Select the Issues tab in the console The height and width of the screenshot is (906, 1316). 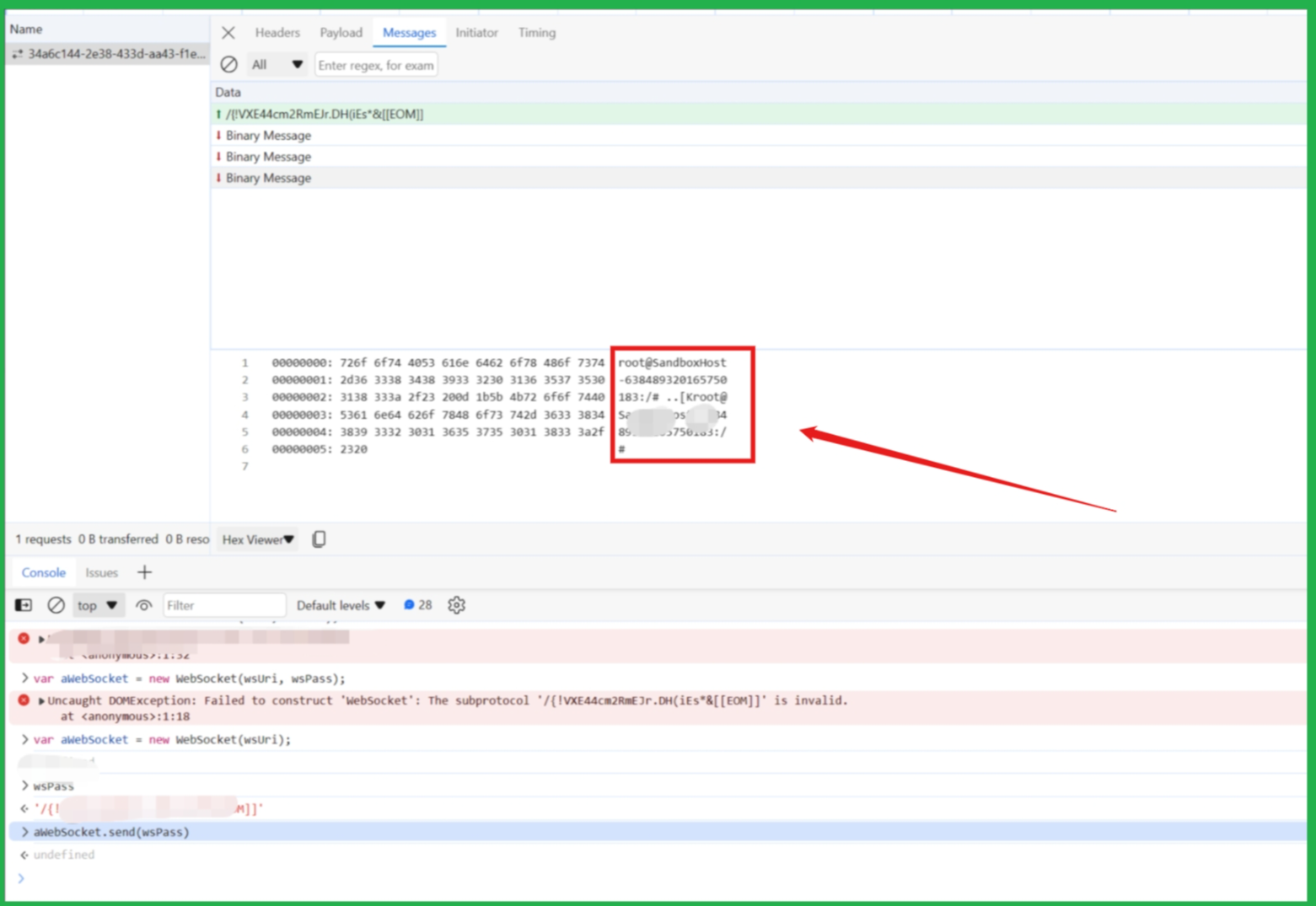(101, 572)
